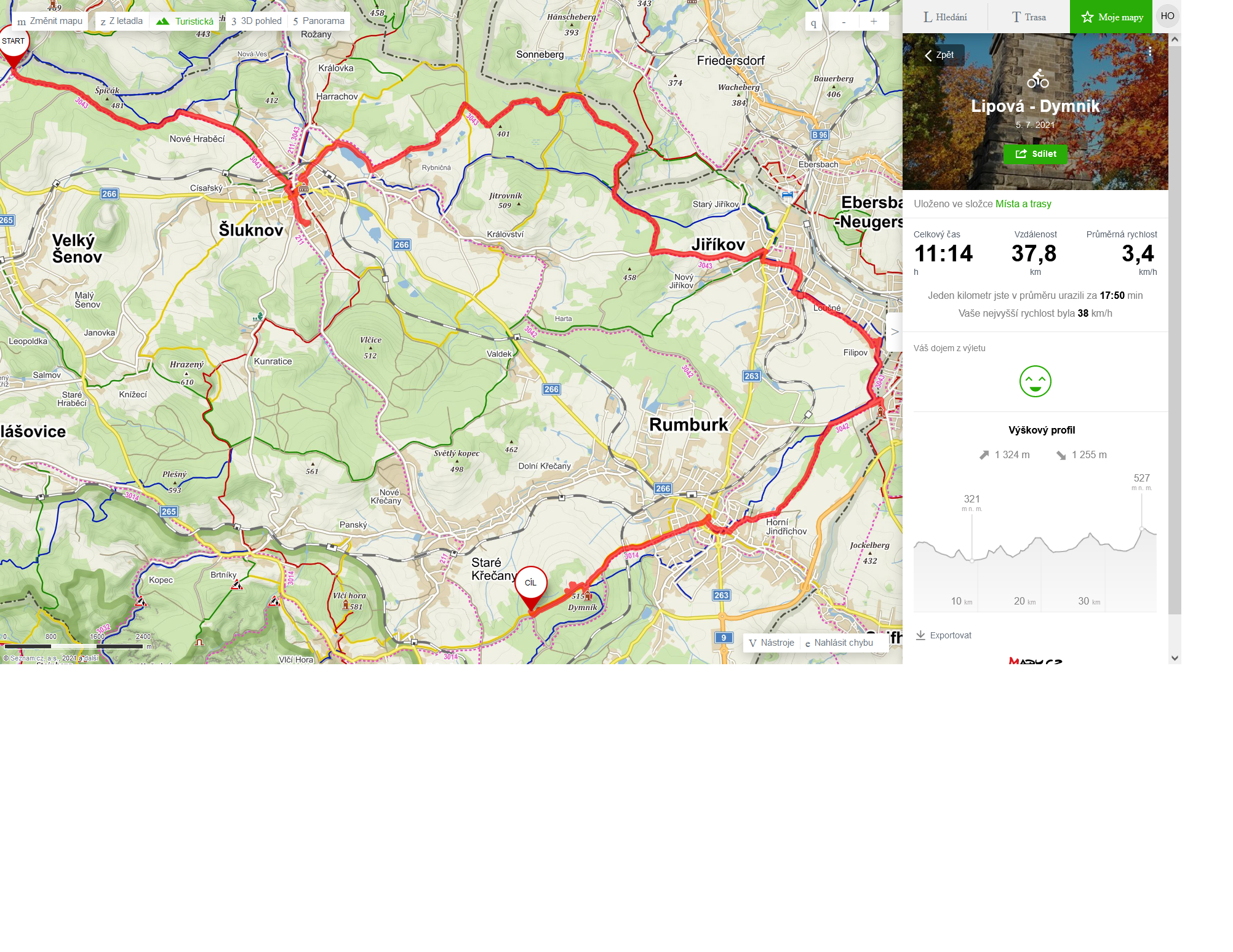The height and width of the screenshot is (952, 1233).
Task: Open the Změnit mapu map chooser
Action: pyautogui.click(x=50, y=21)
